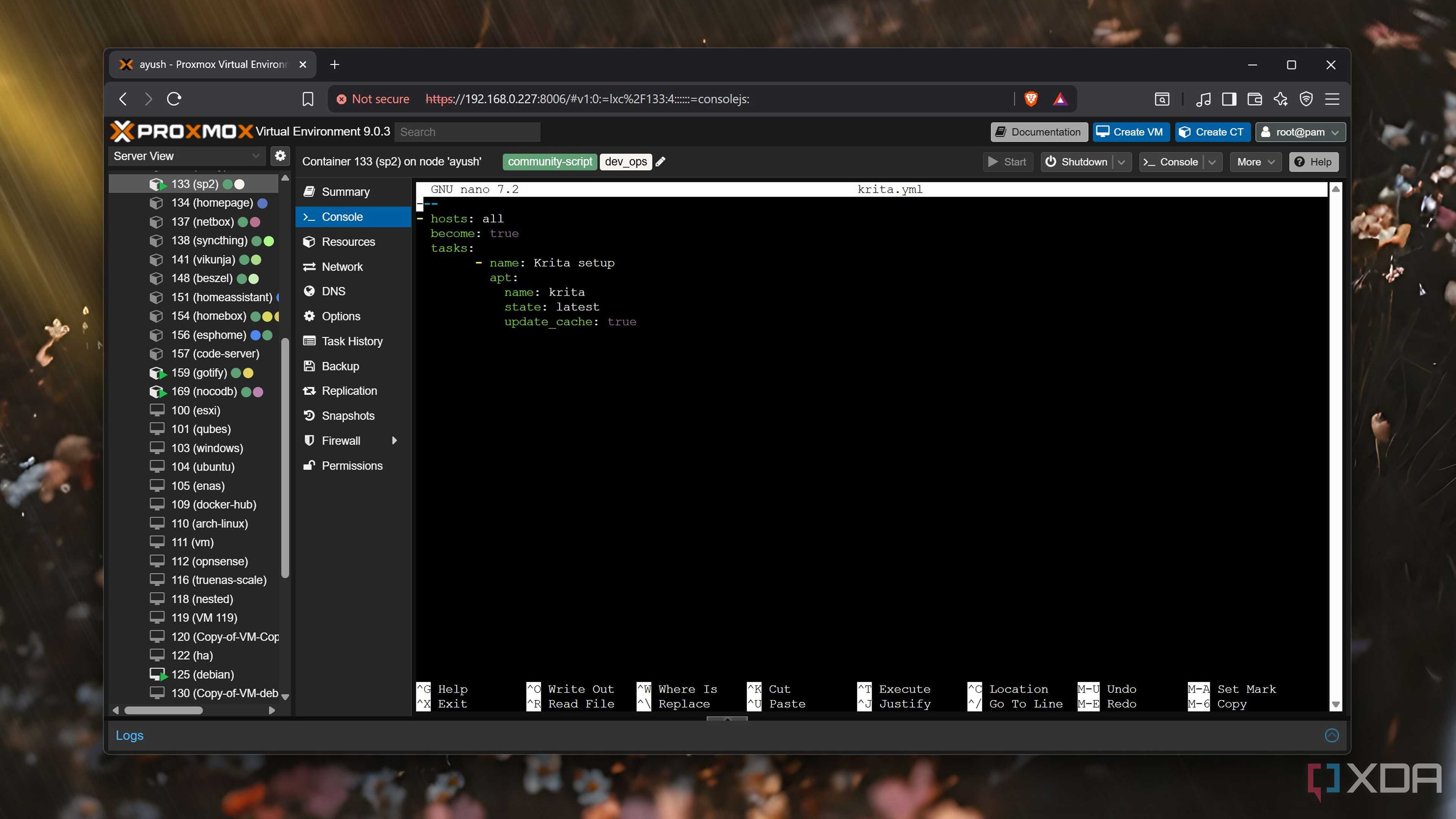Bookmark this page with the bookmark icon
The height and width of the screenshot is (819, 1456).
click(x=308, y=99)
